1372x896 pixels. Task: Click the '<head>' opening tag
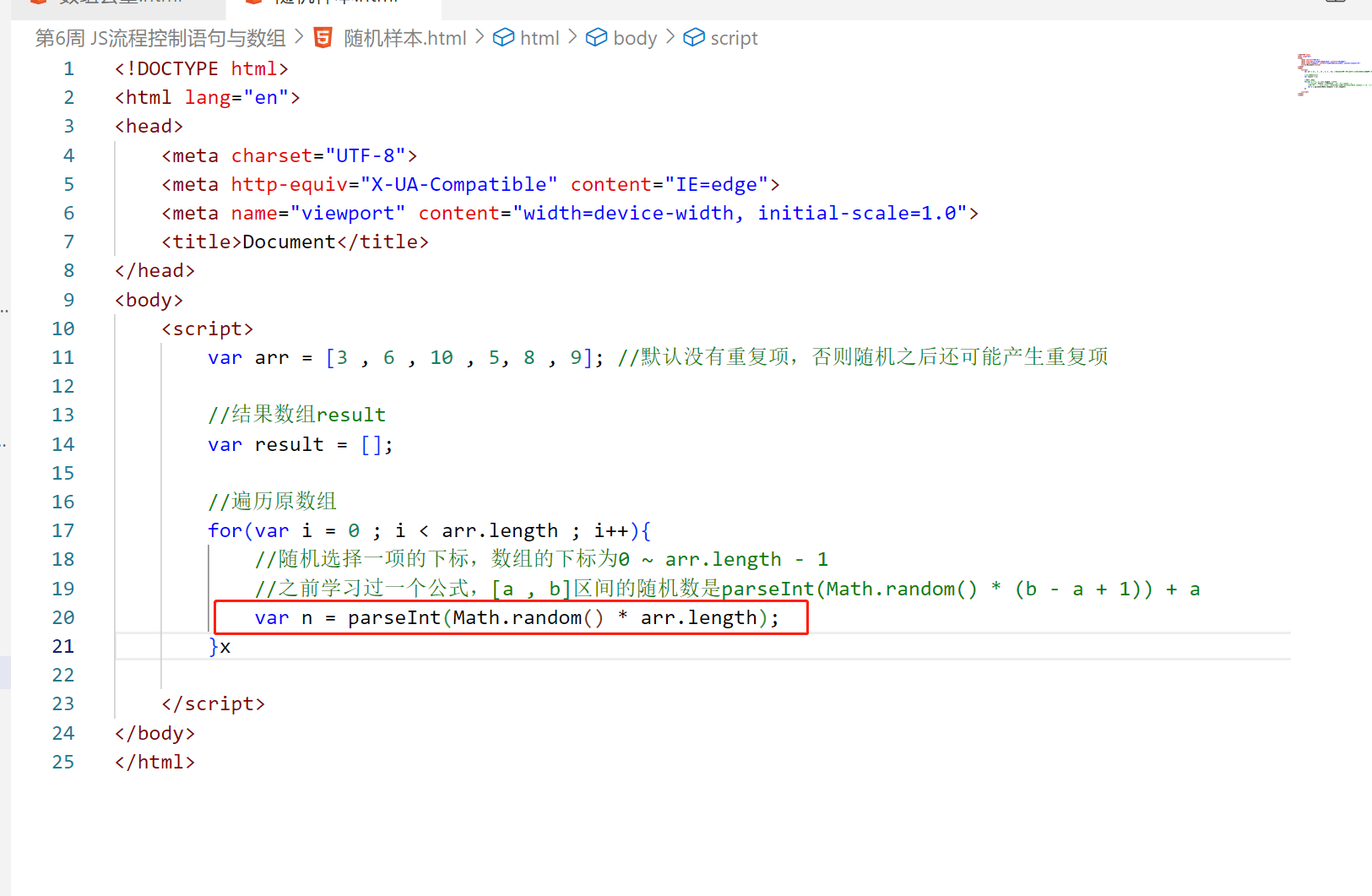point(149,126)
